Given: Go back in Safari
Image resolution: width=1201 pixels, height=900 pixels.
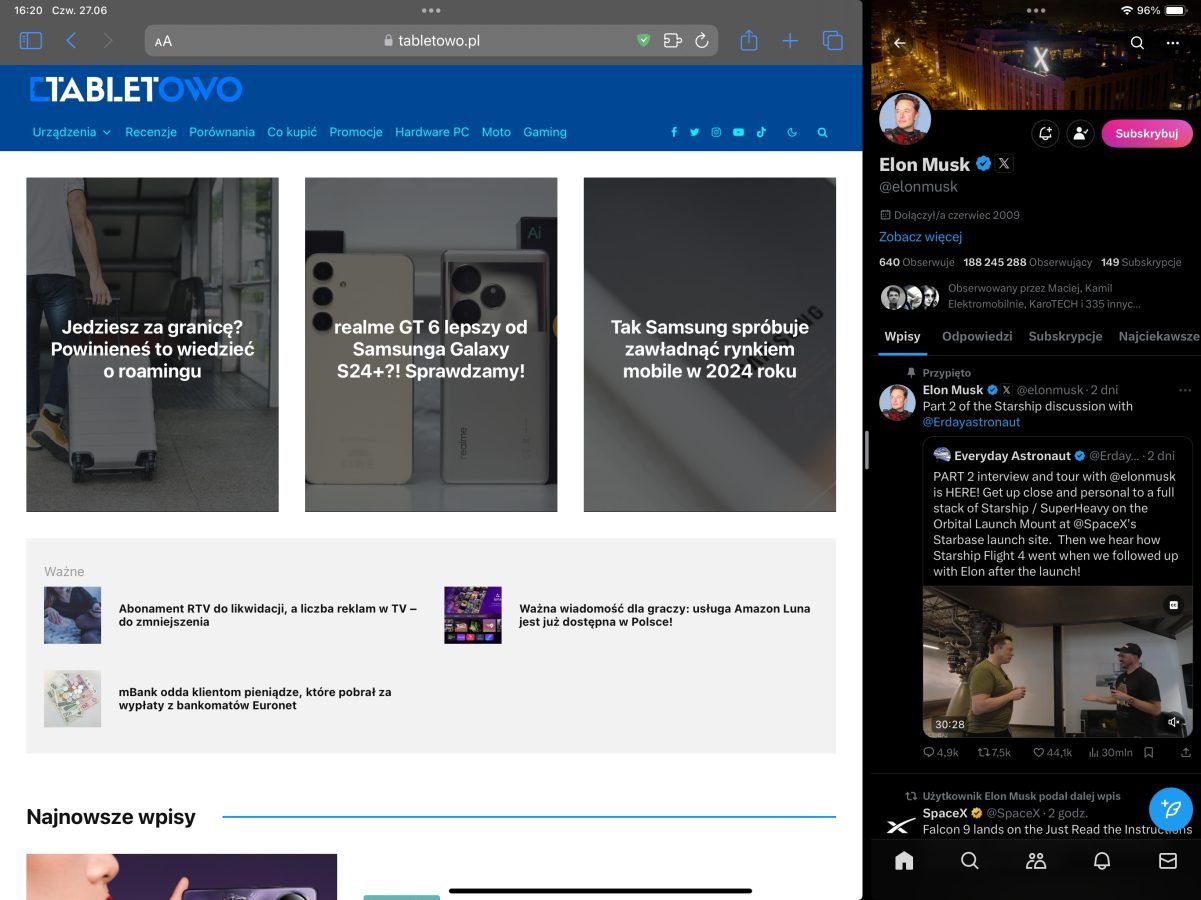Looking at the screenshot, I should coord(71,41).
